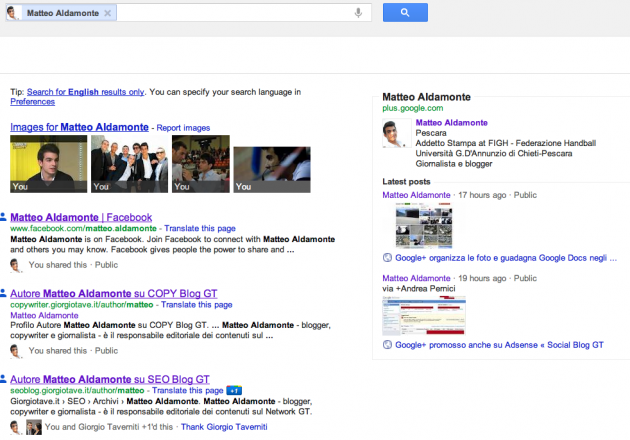Click the +1 button on SEO Blog result
Viewport: 630px width, 440px height.
(x=234, y=391)
